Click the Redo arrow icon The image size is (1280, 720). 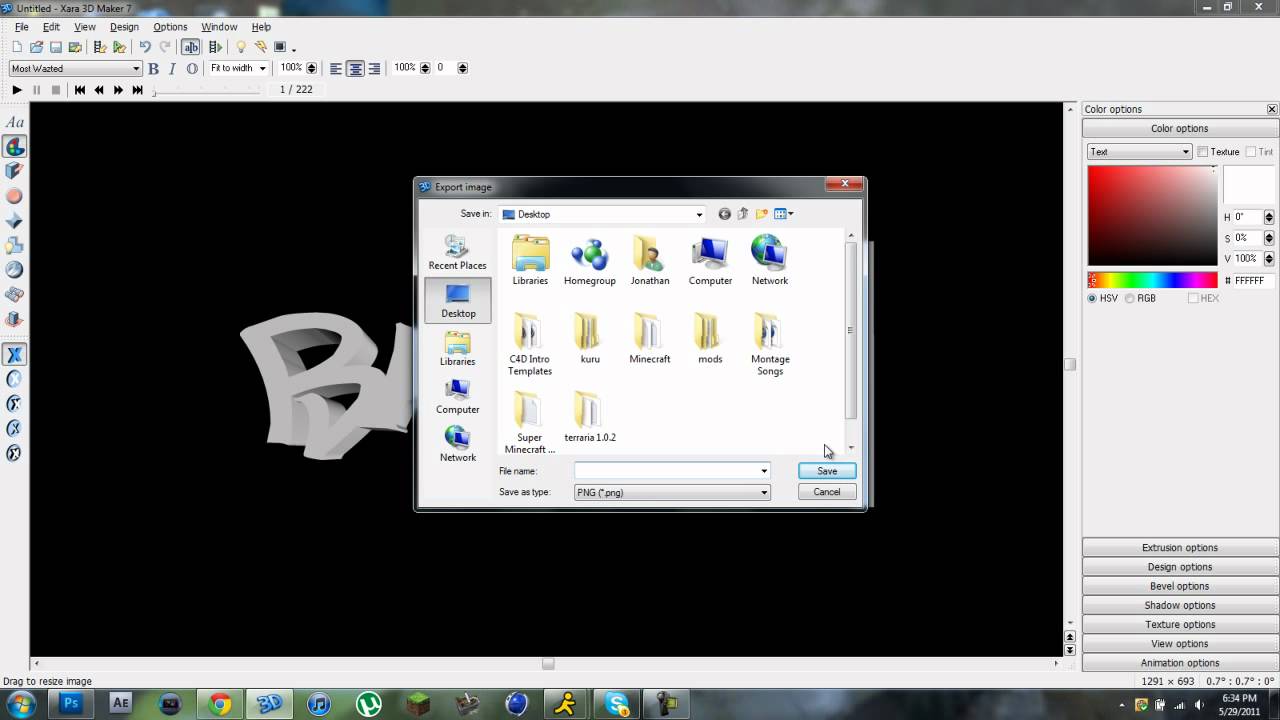(x=165, y=47)
